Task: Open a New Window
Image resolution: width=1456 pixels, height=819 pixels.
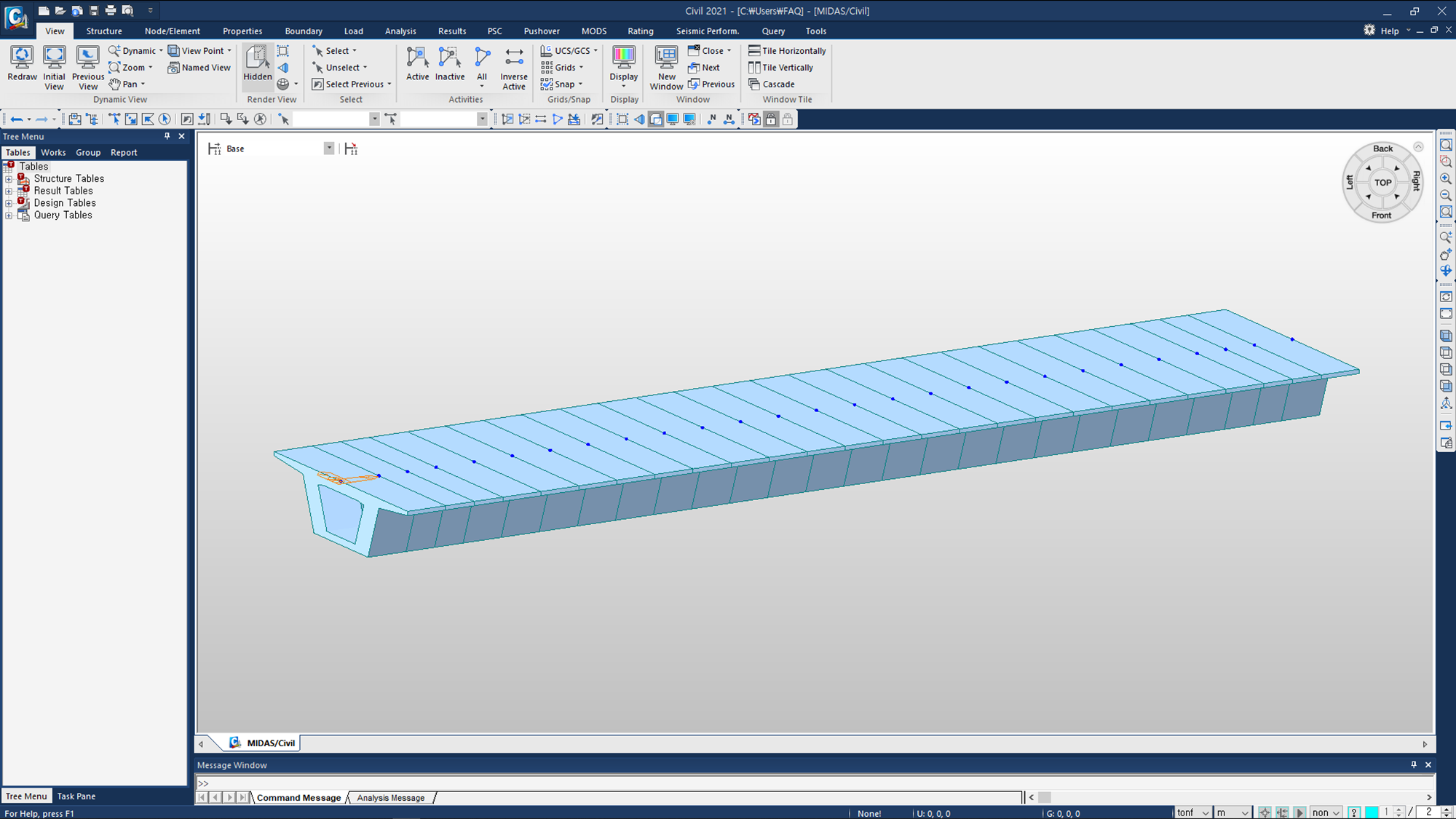Action: pos(666,68)
